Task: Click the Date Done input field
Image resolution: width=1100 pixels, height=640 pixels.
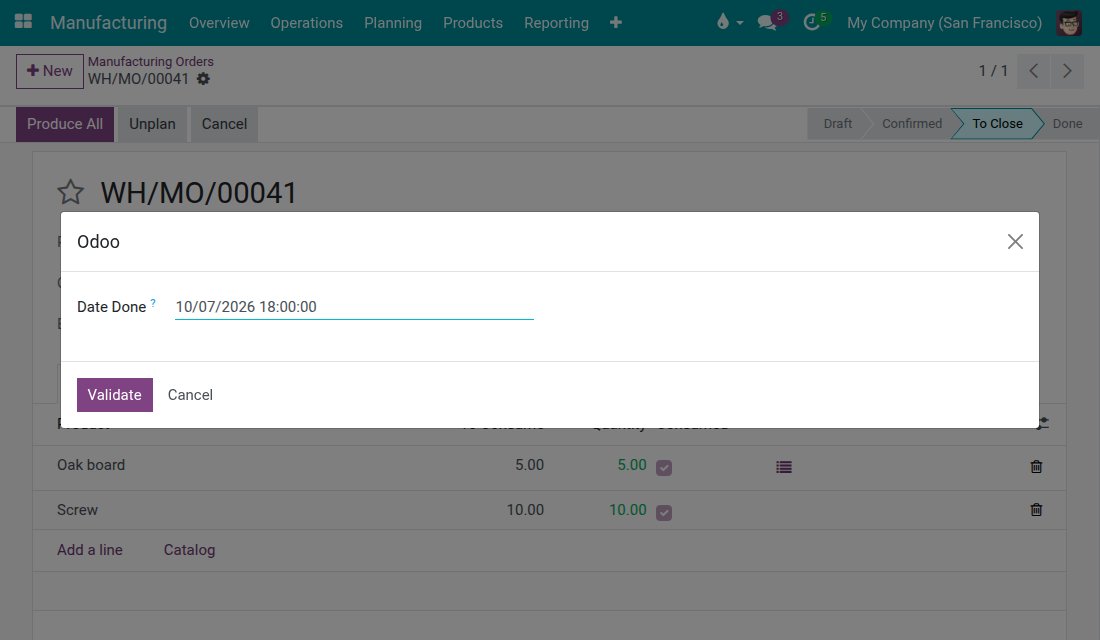Action: pos(354,307)
